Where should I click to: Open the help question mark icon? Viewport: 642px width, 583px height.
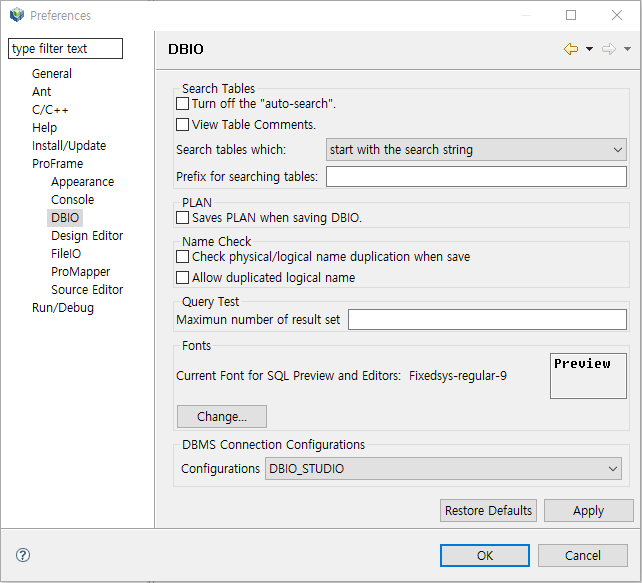[x=23, y=555]
